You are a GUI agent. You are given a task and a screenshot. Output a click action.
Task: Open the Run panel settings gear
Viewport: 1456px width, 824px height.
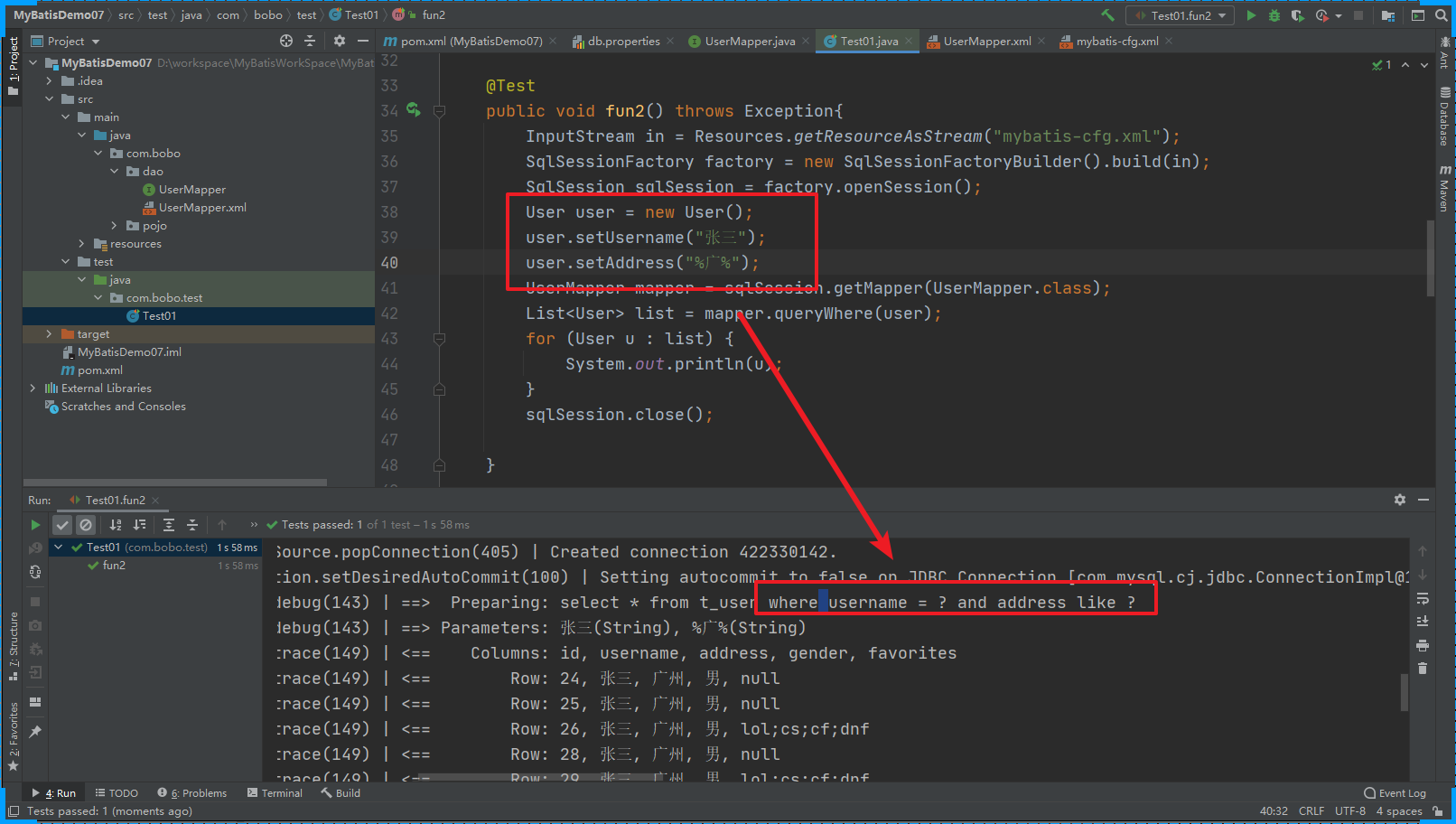click(1400, 500)
